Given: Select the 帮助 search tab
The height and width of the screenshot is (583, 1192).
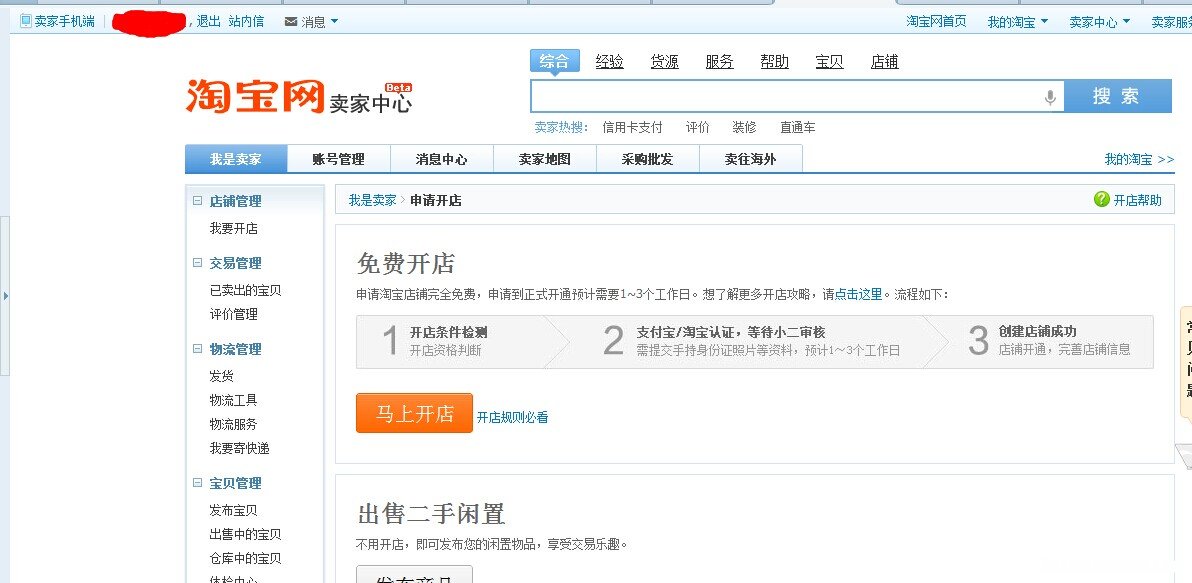Looking at the screenshot, I should click(x=775, y=62).
